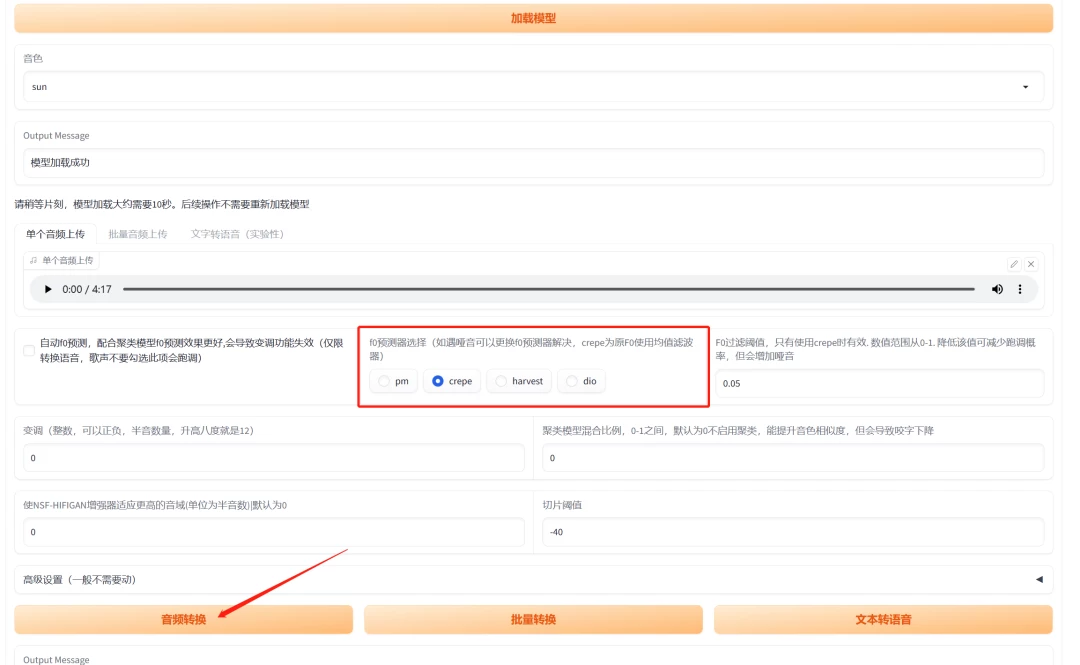Image resolution: width=1080 pixels, height=665 pixels.
Task: Select the dio f0 predictor
Action: pos(581,381)
